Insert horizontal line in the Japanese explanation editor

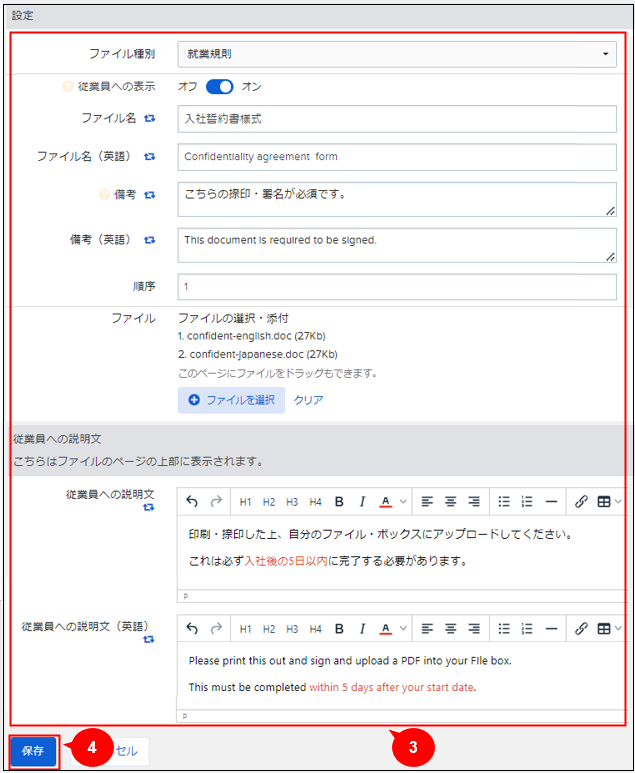550,501
